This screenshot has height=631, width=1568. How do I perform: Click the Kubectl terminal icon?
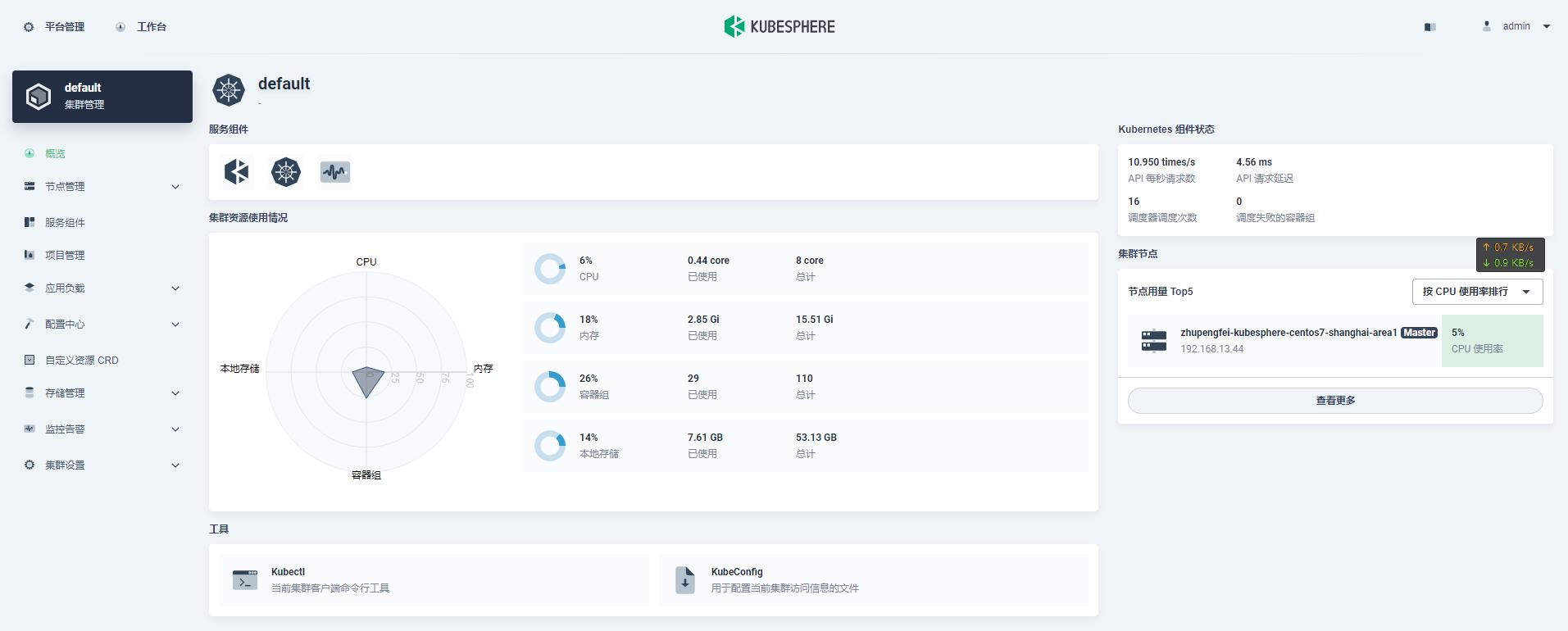[245, 580]
